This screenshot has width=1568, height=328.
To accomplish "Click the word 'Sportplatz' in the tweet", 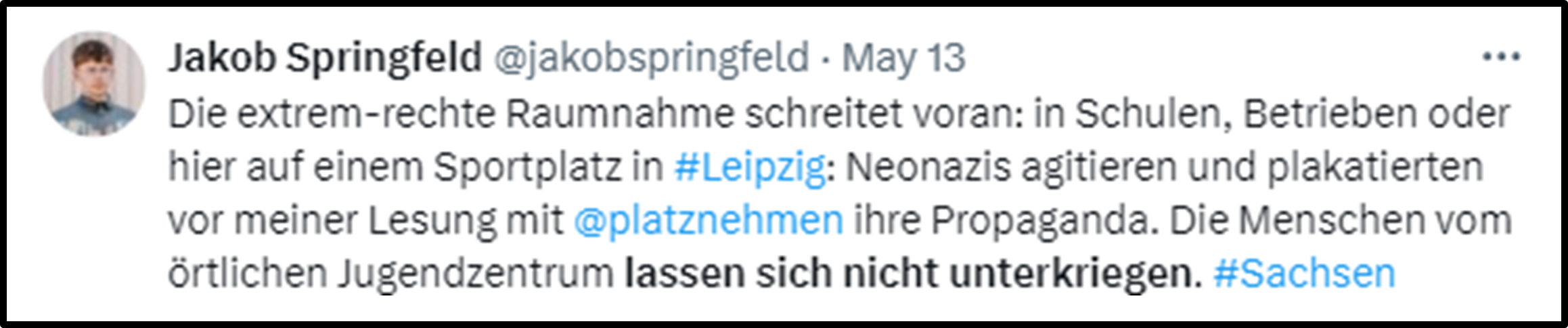I will [528, 167].
